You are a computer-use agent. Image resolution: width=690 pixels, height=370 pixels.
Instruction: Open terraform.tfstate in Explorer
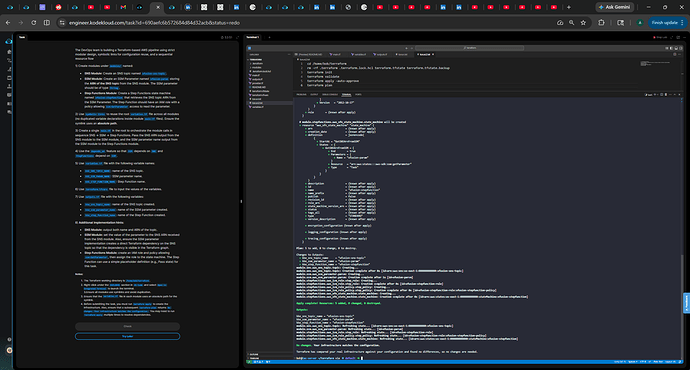(x=260, y=91)
